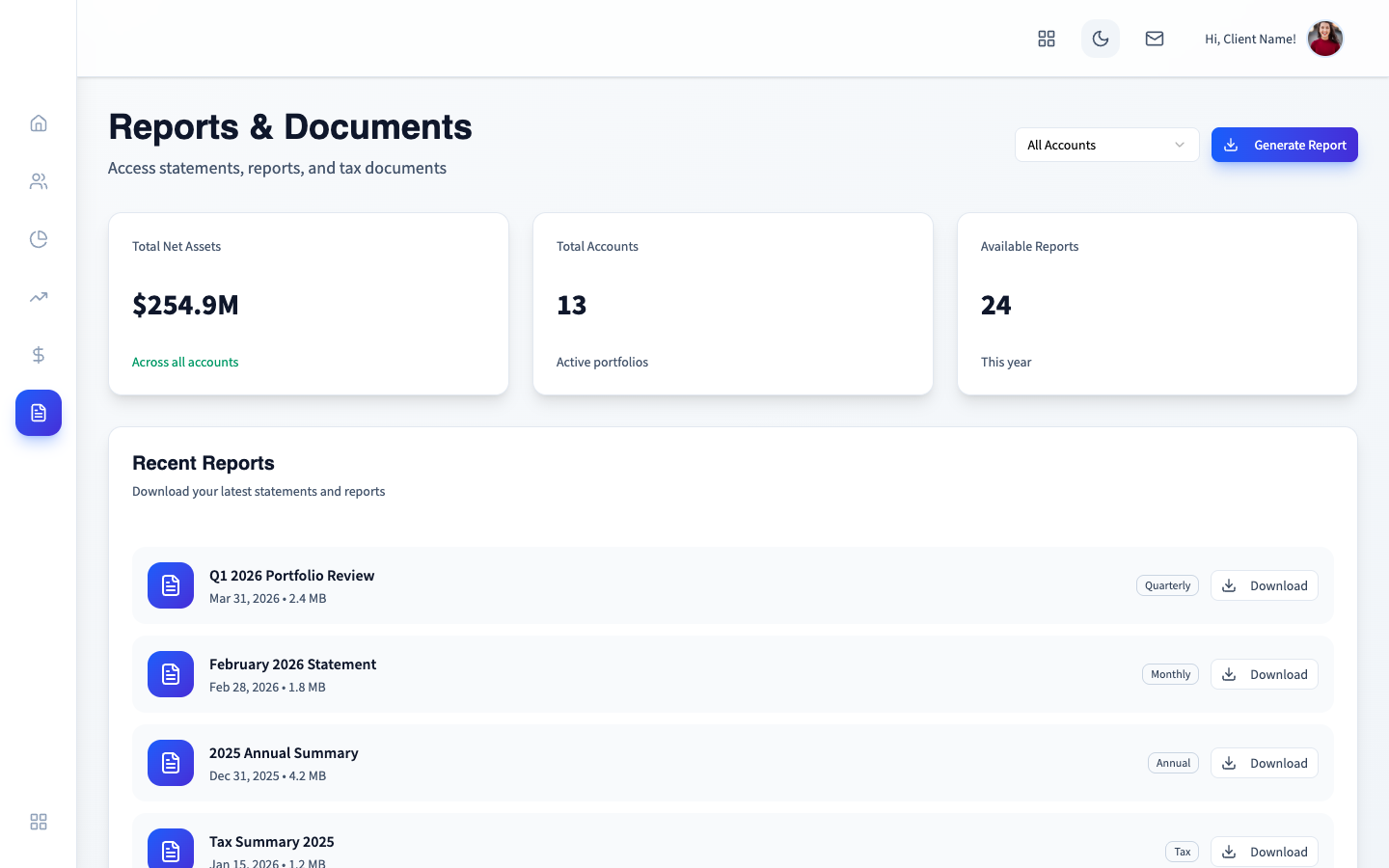Viewport: 1389px width, 868px height.
Task: Click the user profile avatar
Action: click(1325, 39)
